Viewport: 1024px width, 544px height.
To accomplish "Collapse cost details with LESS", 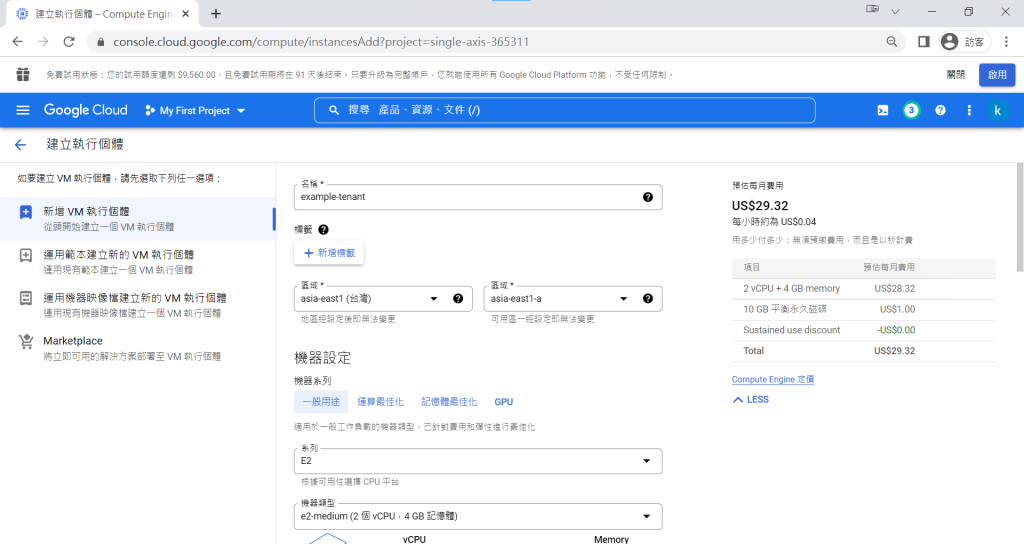I will [x=751, y=400].
